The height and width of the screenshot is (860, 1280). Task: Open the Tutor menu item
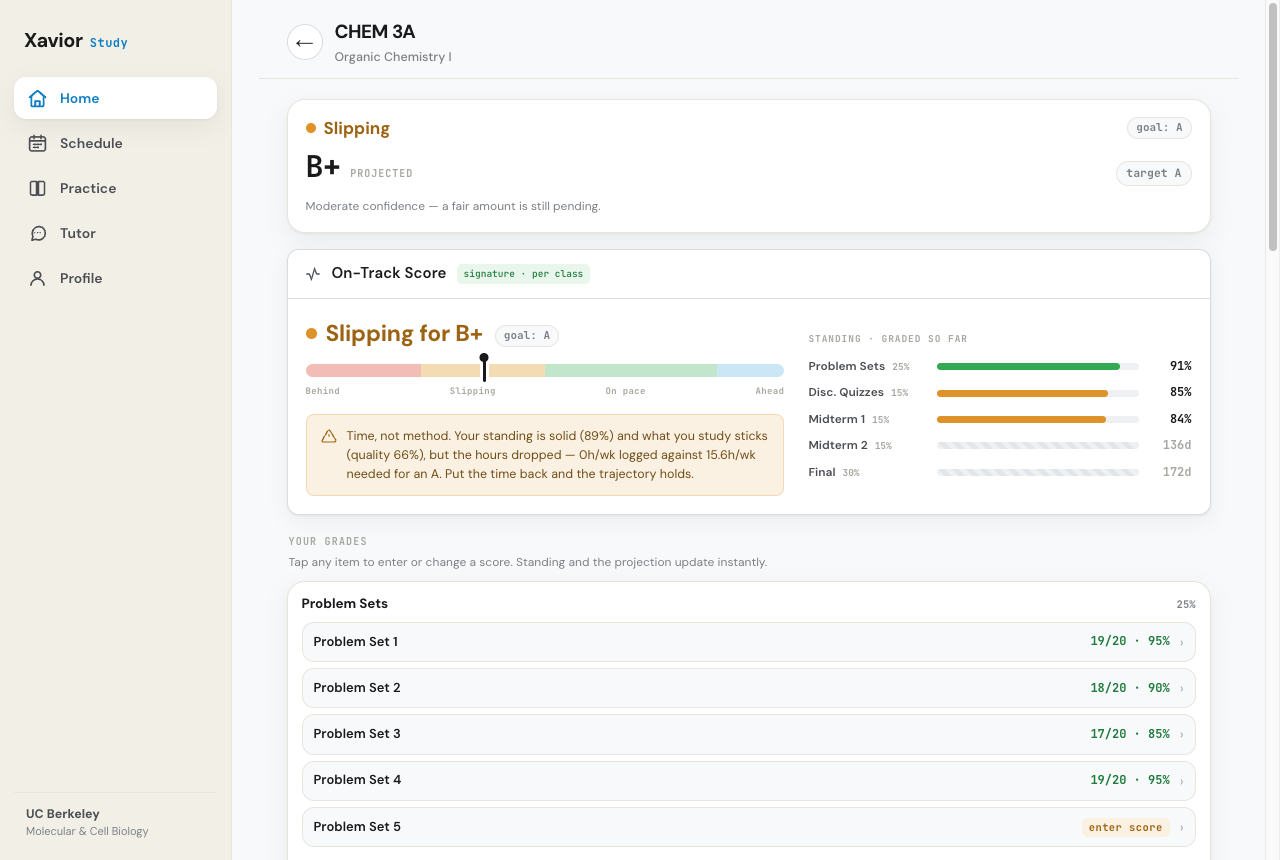pyautogui.click(x=115, y=233)
